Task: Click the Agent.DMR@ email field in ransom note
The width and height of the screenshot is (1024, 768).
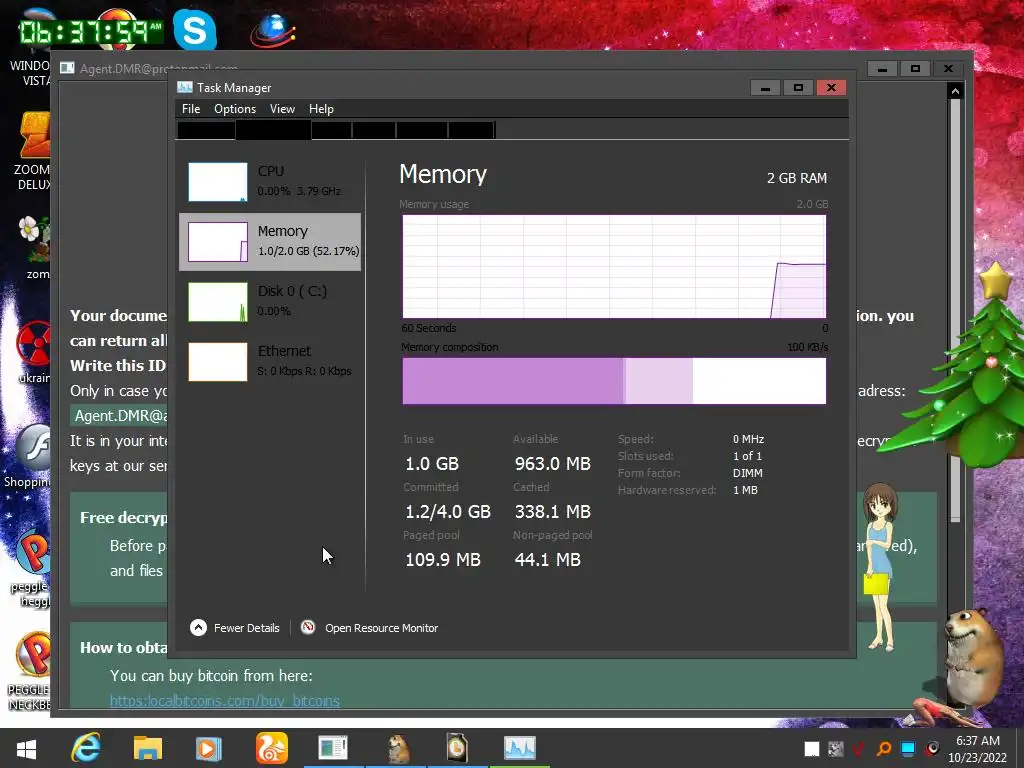Action: tap(119, 416)
